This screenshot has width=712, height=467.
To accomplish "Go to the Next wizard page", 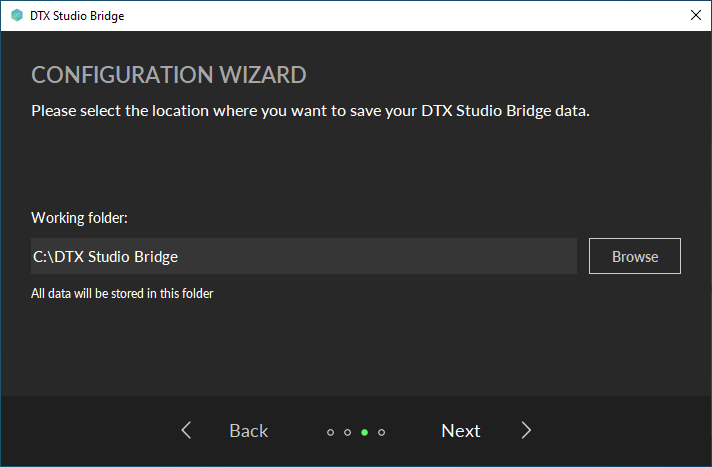I will (x=461, y=430).
